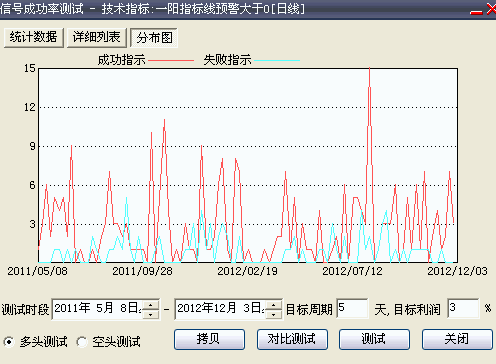Click the 目标利润 percent input field

coord(463,308)
